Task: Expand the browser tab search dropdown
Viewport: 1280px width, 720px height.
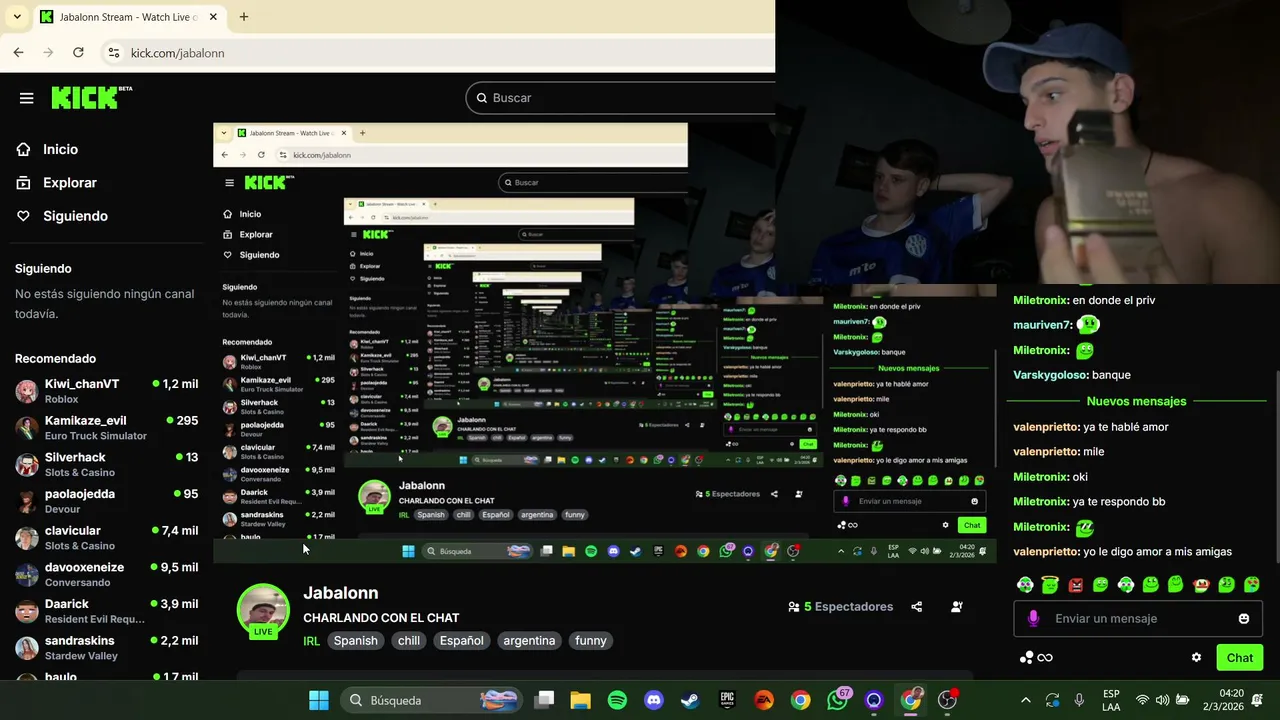Action: pos(17,17)
